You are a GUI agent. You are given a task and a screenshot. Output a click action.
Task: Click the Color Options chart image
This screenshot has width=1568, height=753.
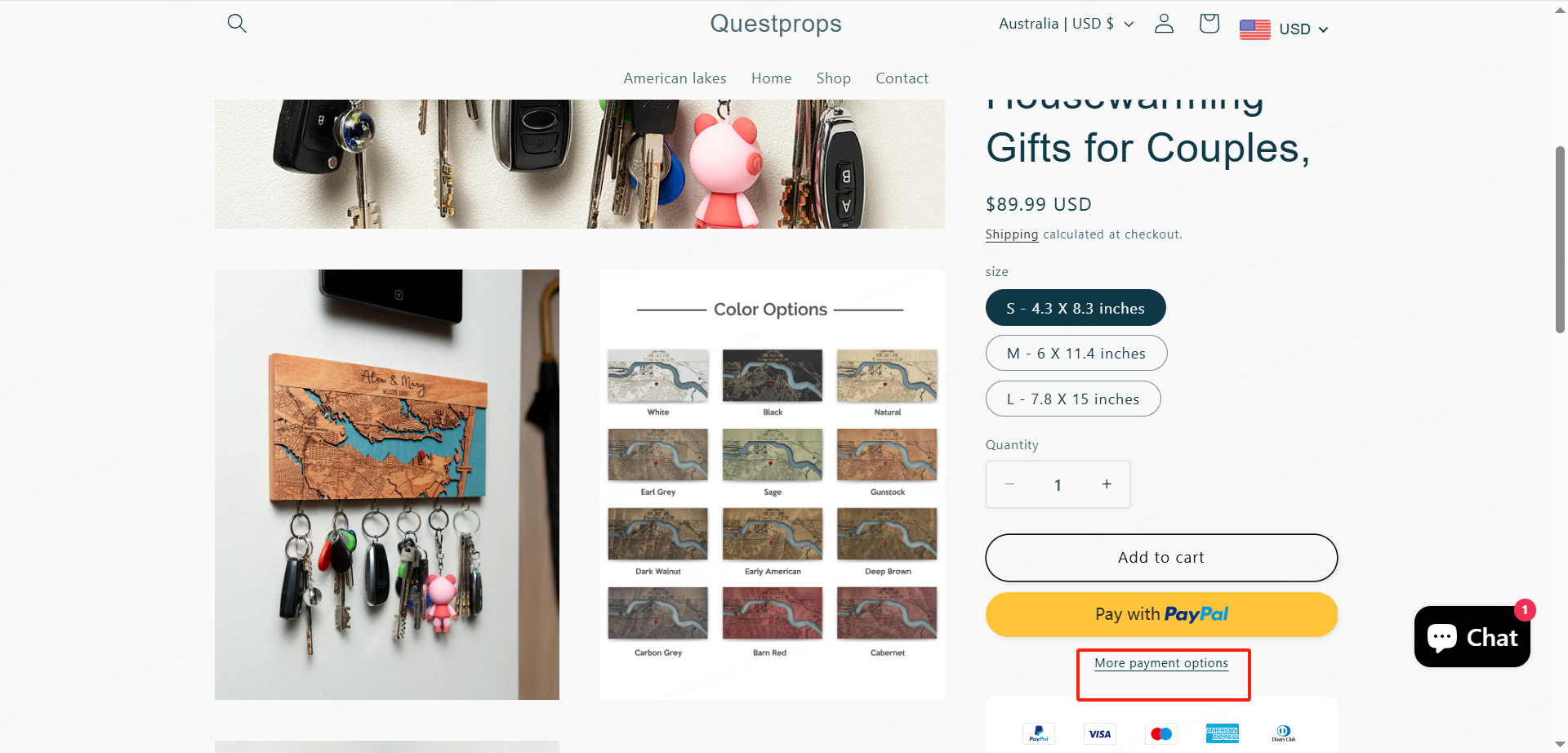click(772, 484)
